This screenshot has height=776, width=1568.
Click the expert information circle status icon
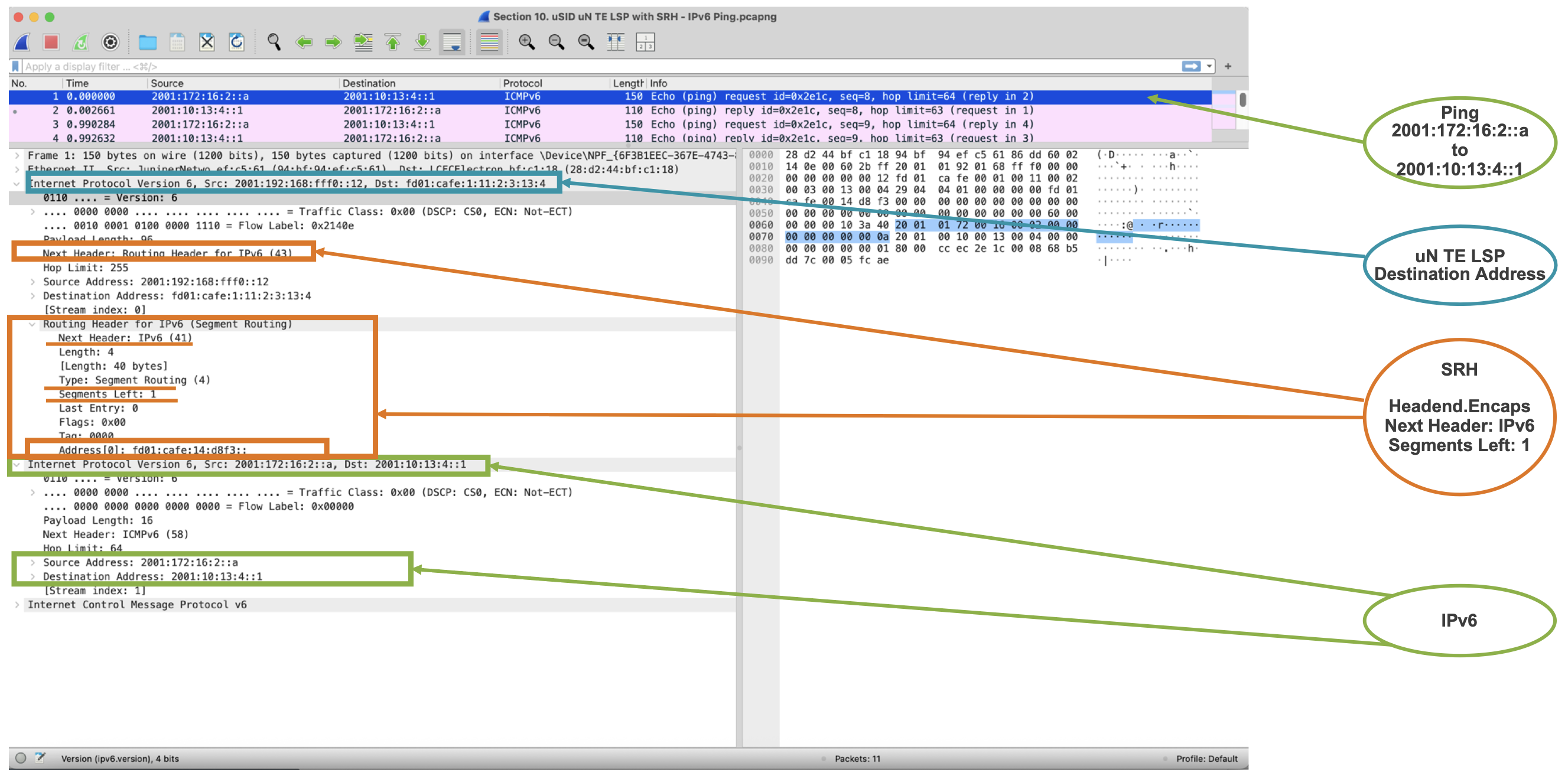tap(21, 758)
